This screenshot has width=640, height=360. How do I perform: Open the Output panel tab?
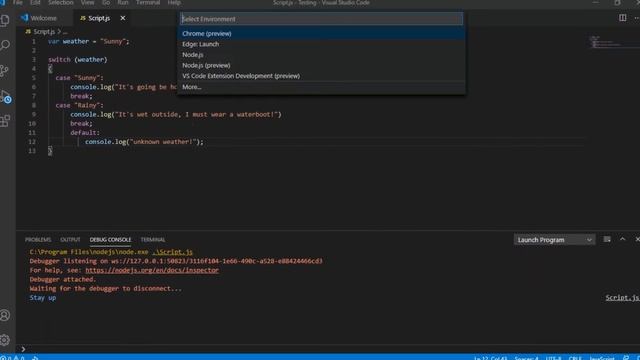click(70, 240)
